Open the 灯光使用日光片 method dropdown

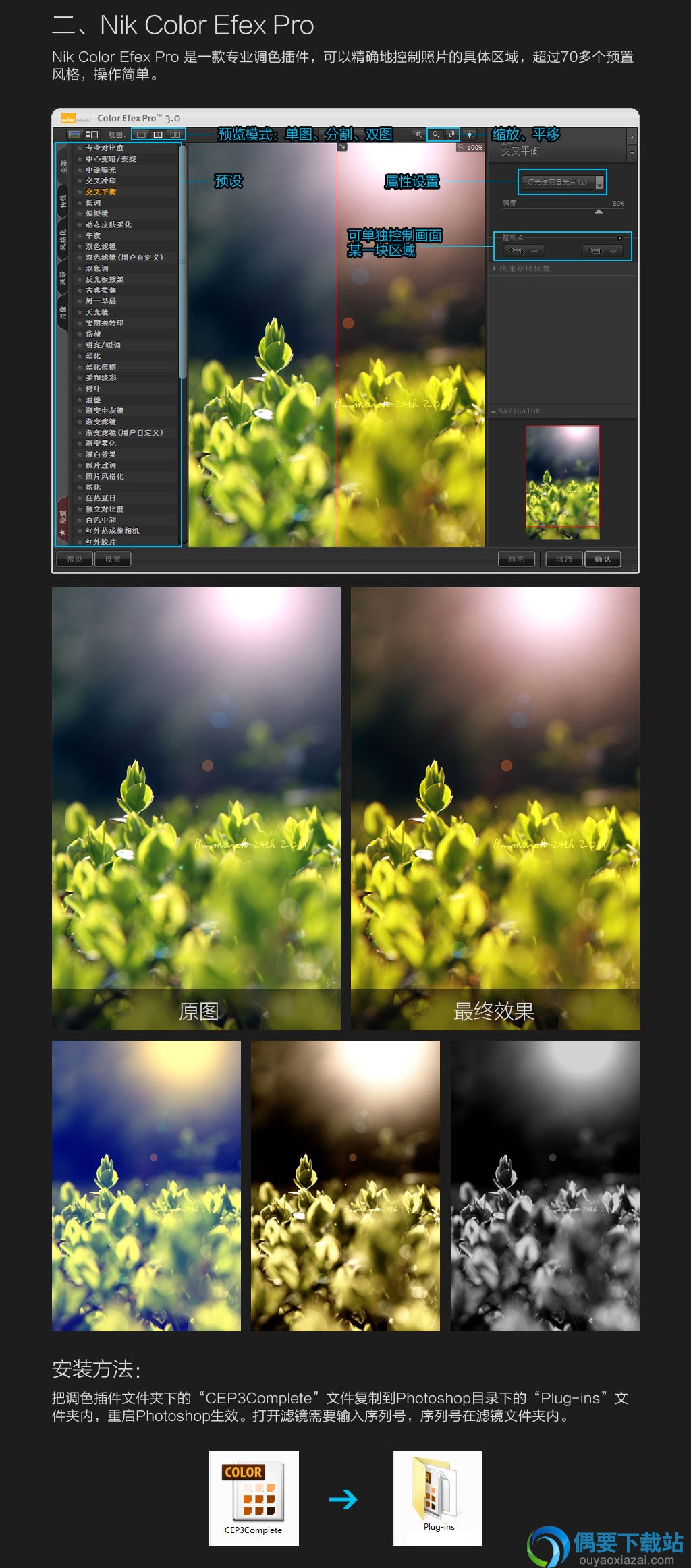(x=561, y=182)
